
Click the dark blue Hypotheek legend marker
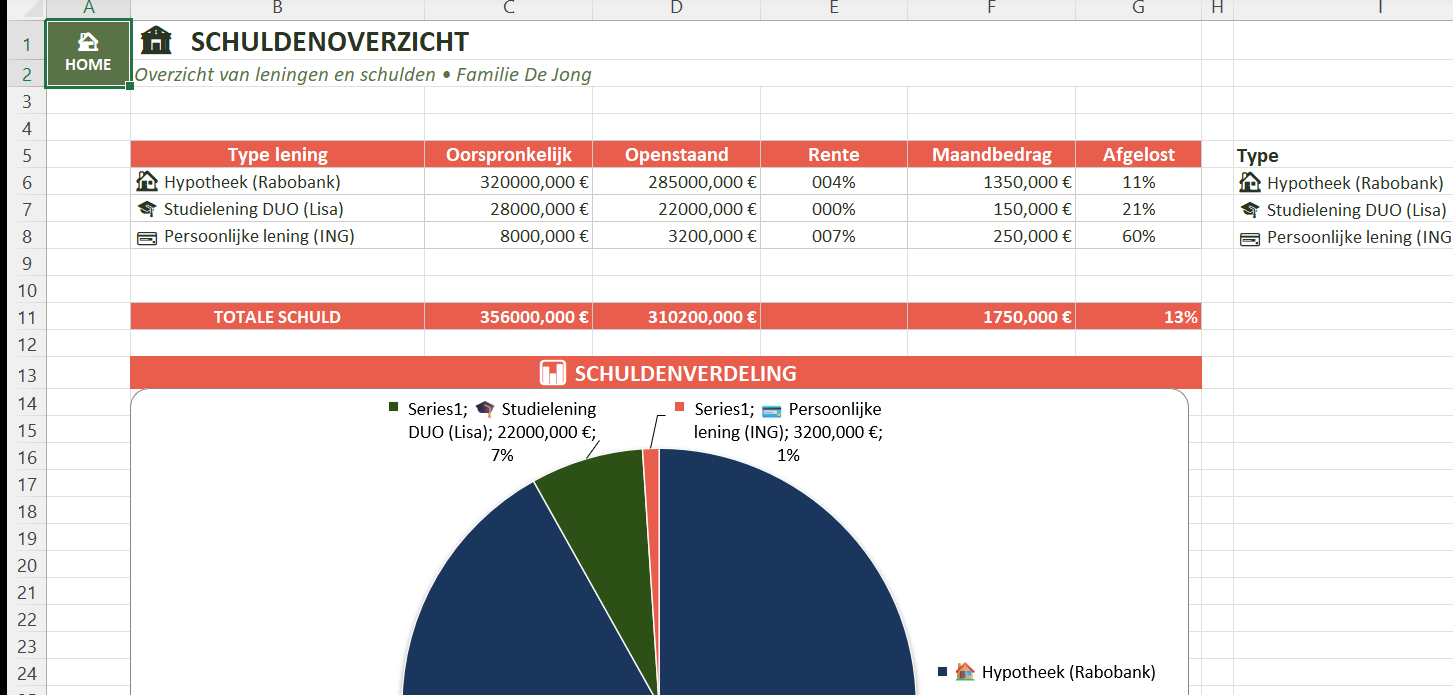(x=942, y=672)
